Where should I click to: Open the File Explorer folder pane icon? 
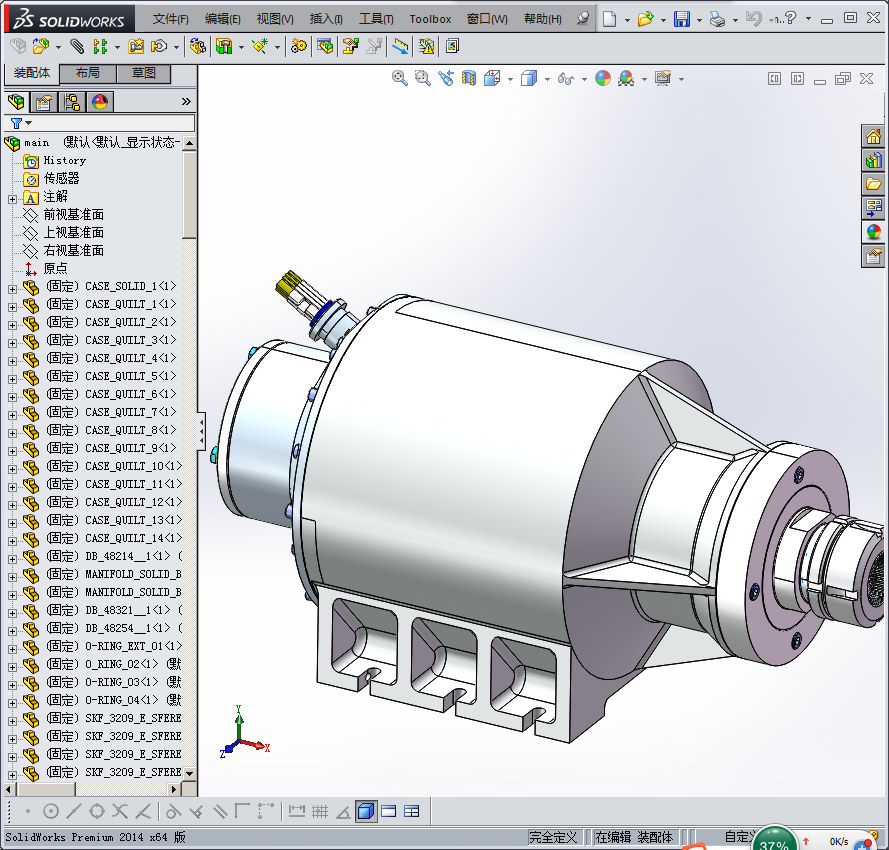tap(873, 184)
